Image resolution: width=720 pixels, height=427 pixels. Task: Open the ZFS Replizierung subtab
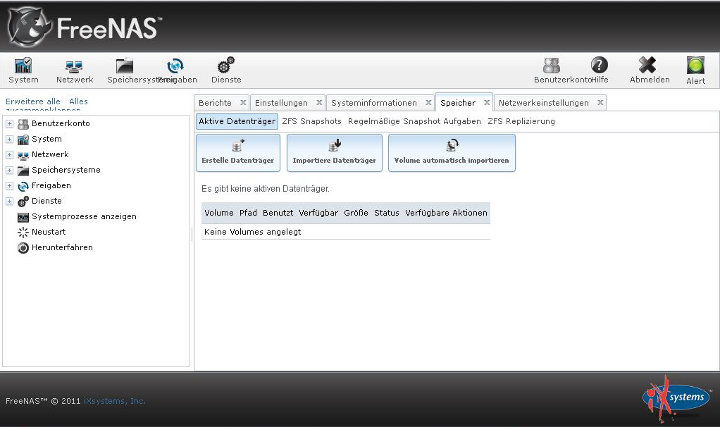(x=521, y=121)
